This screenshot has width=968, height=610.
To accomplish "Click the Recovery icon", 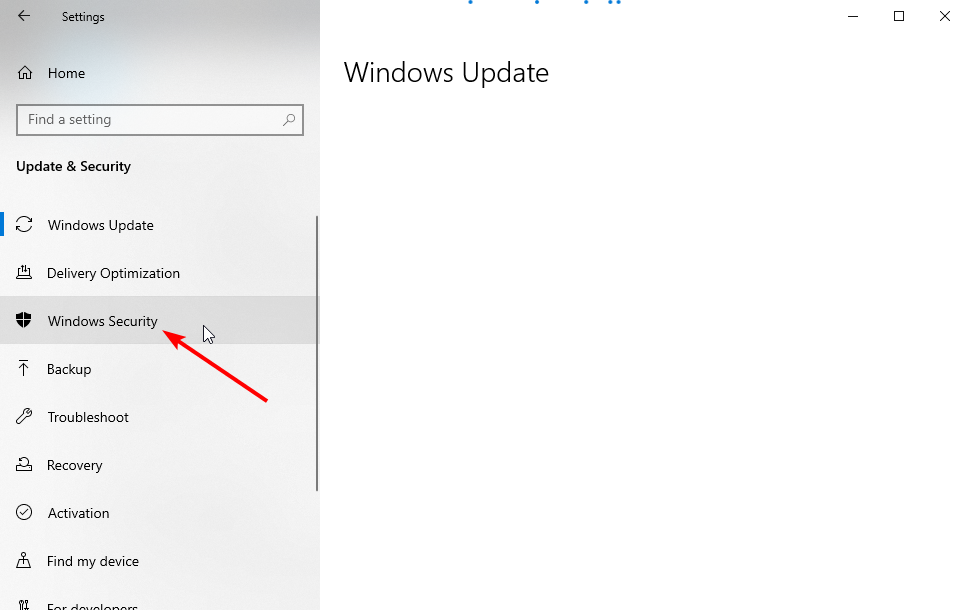I will [x=24, y=464].
